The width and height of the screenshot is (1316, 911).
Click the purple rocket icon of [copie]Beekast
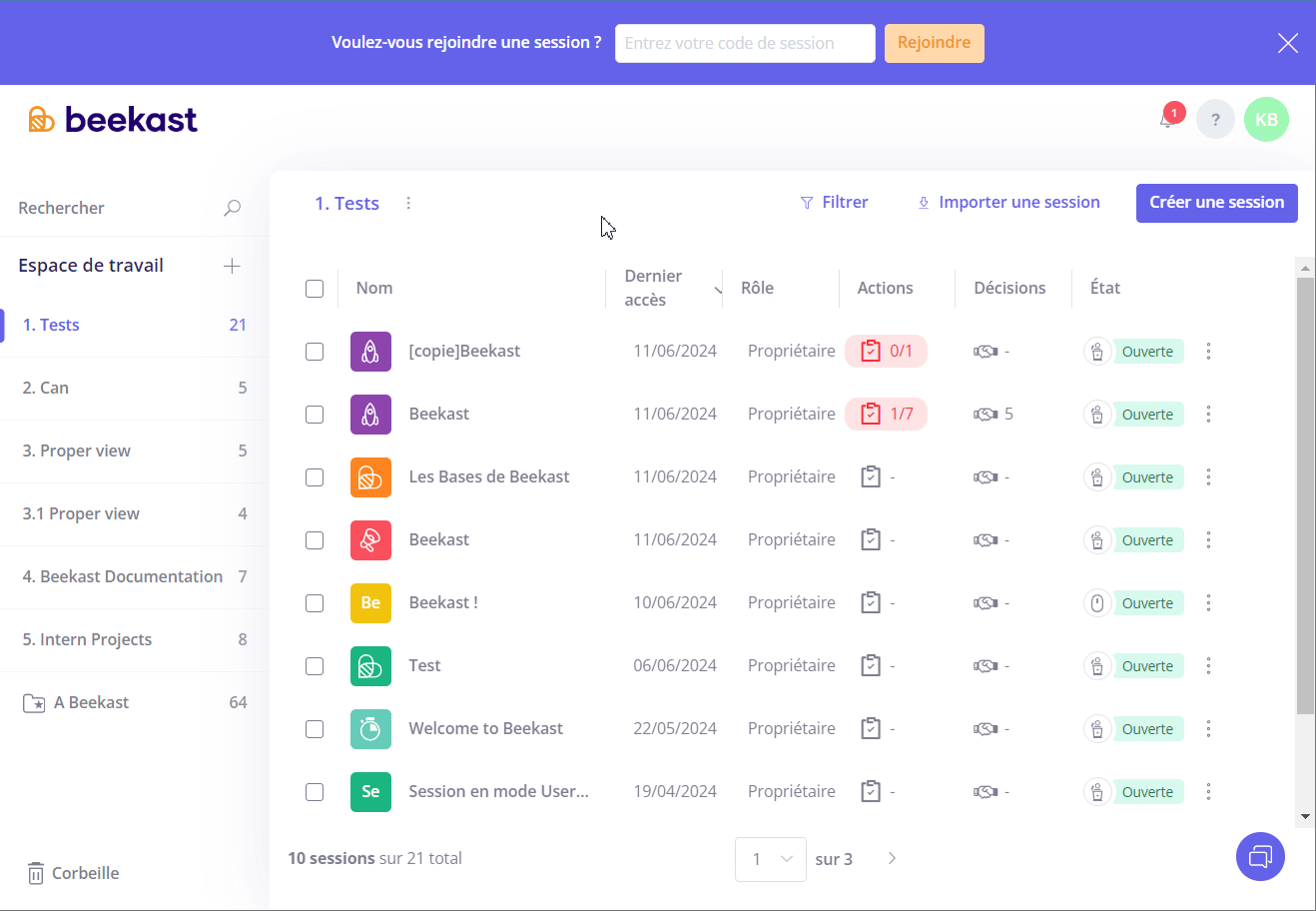370,352
